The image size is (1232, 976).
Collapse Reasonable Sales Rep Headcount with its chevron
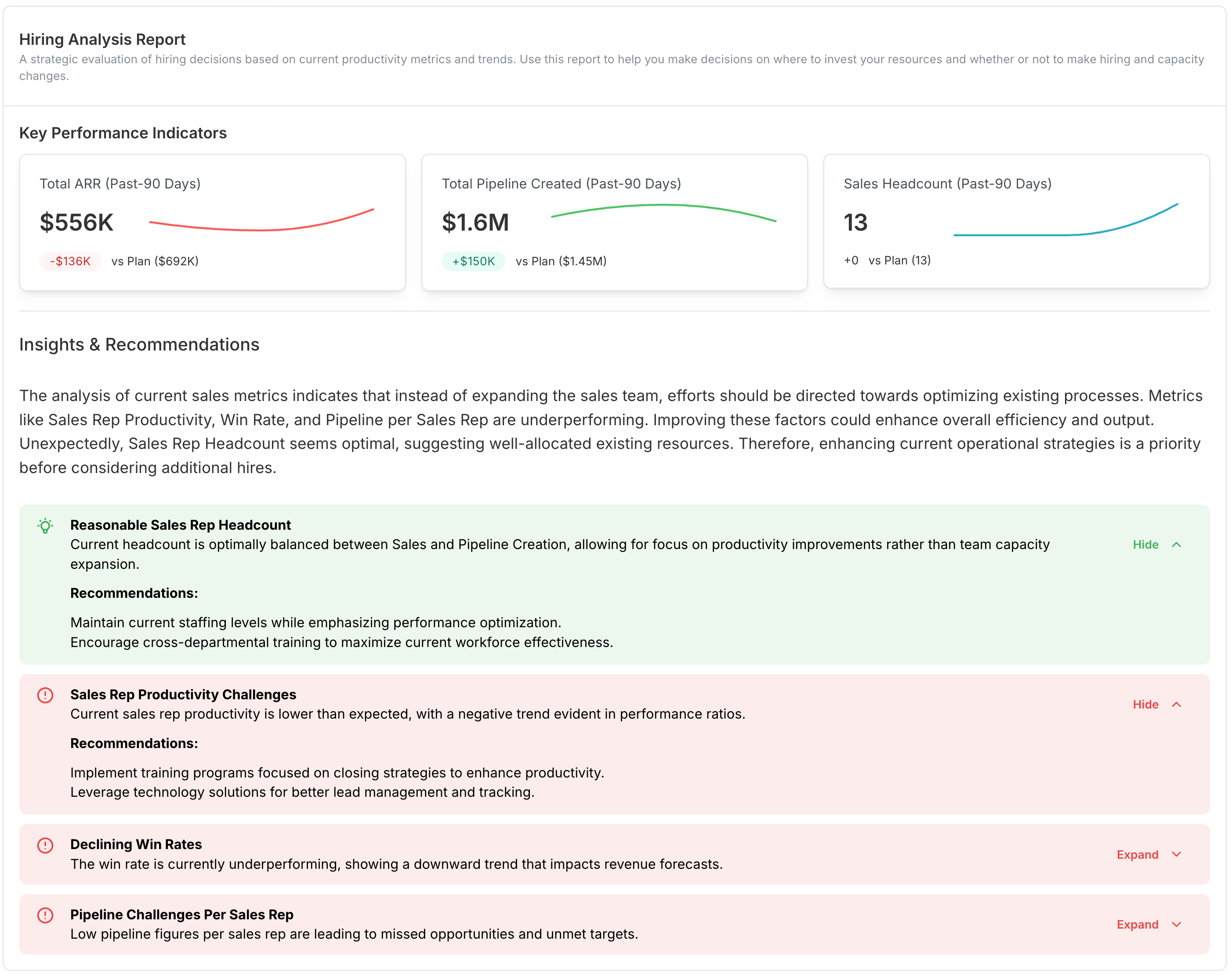(1176, 545)
